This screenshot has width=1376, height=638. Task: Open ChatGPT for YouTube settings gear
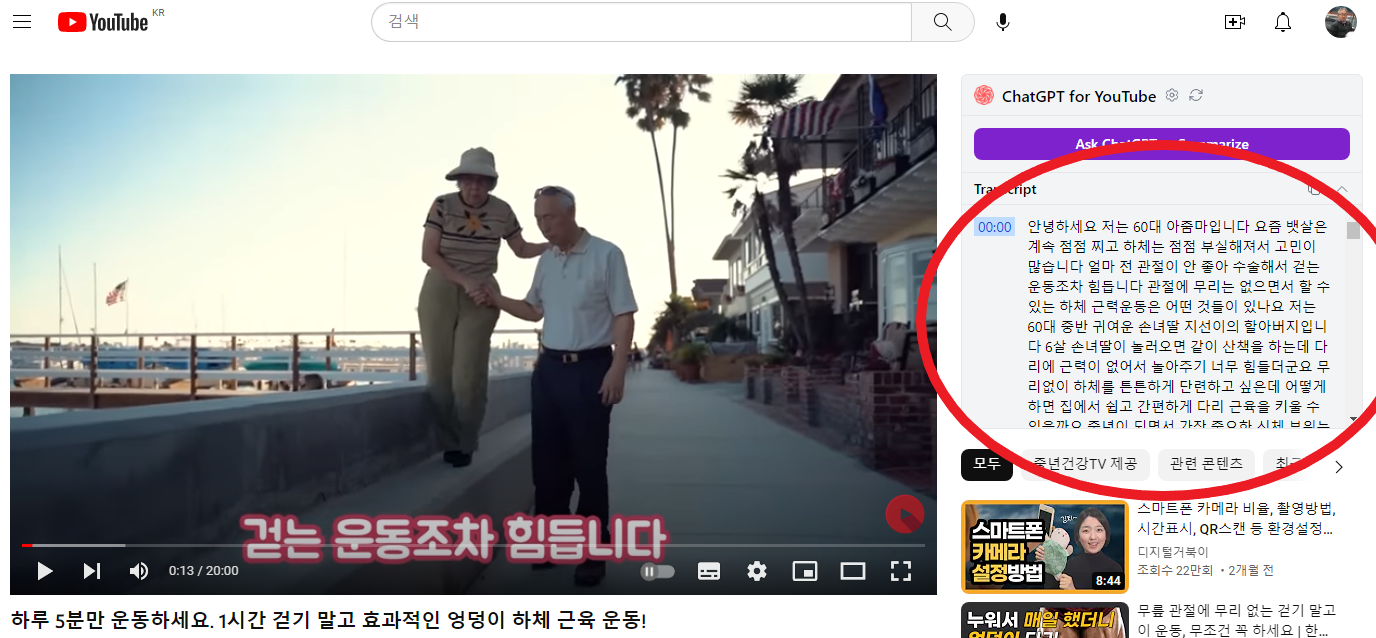click(1171, 97)
